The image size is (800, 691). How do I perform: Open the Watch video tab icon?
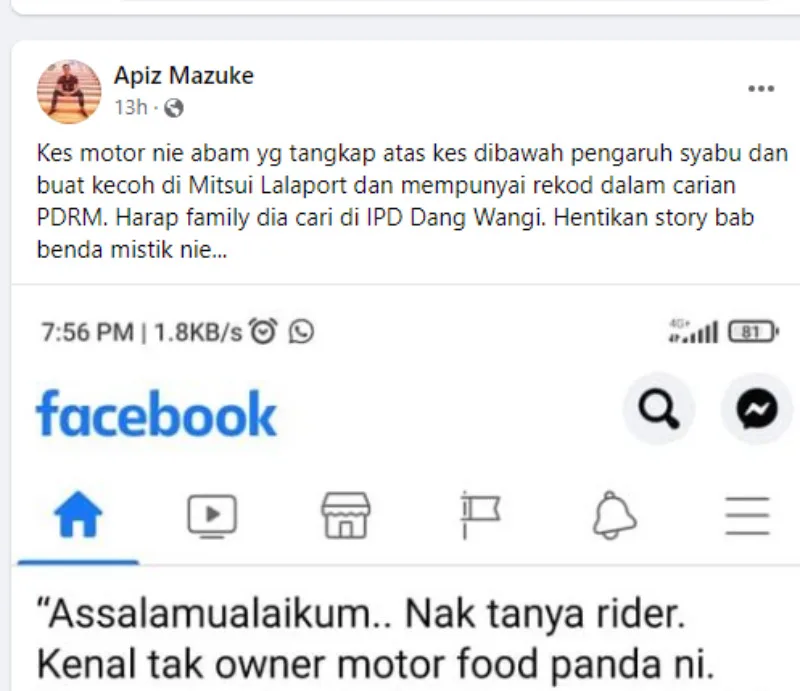[x=212, y=515]
